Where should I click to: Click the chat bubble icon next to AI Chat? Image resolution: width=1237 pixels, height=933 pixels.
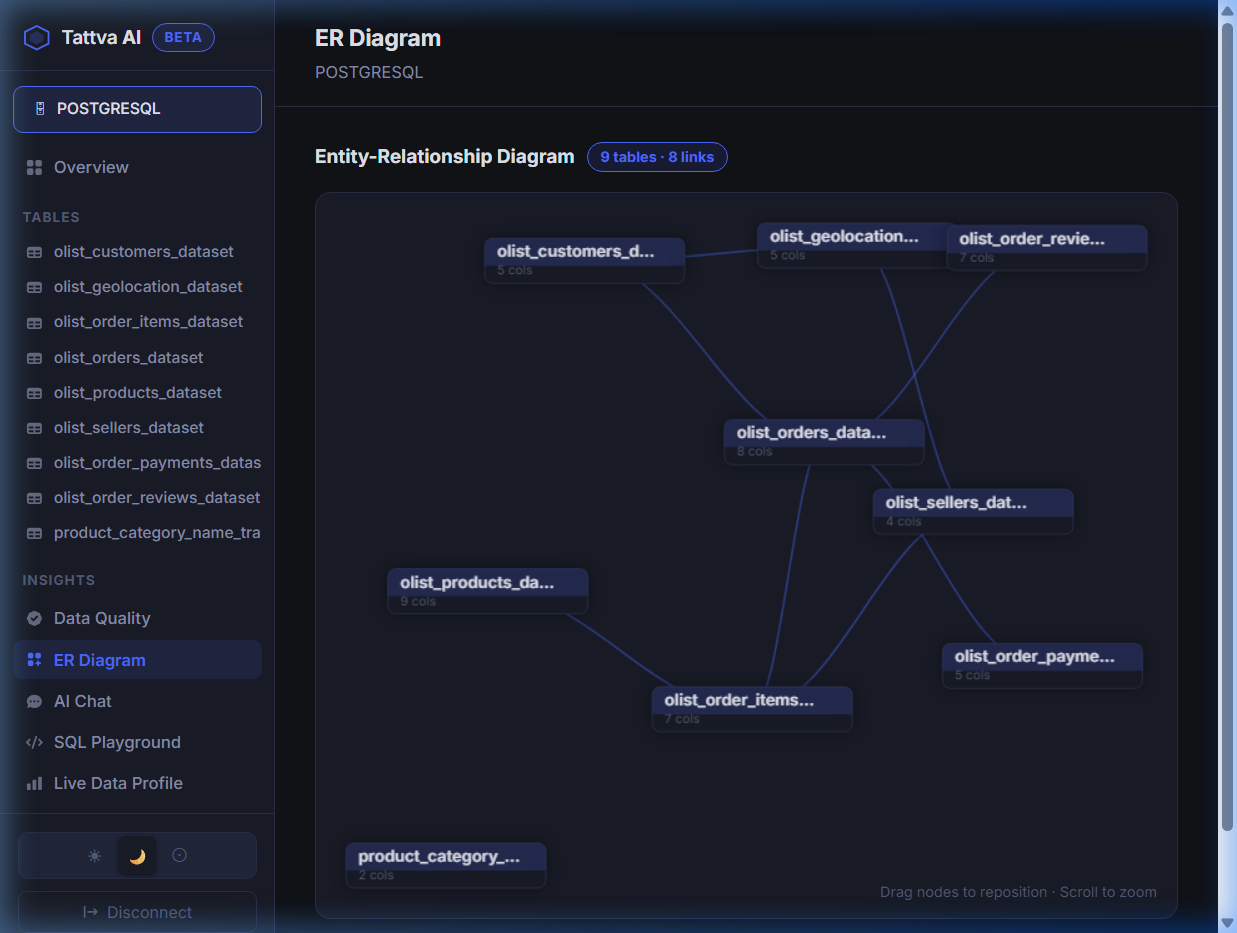click(x=33, y=701)
